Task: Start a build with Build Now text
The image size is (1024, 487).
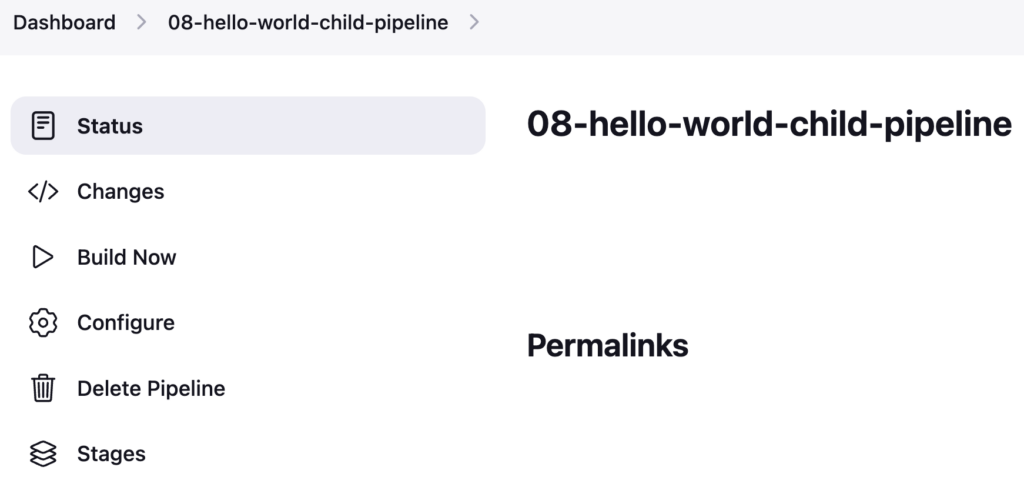Action: tap(127, 257)
